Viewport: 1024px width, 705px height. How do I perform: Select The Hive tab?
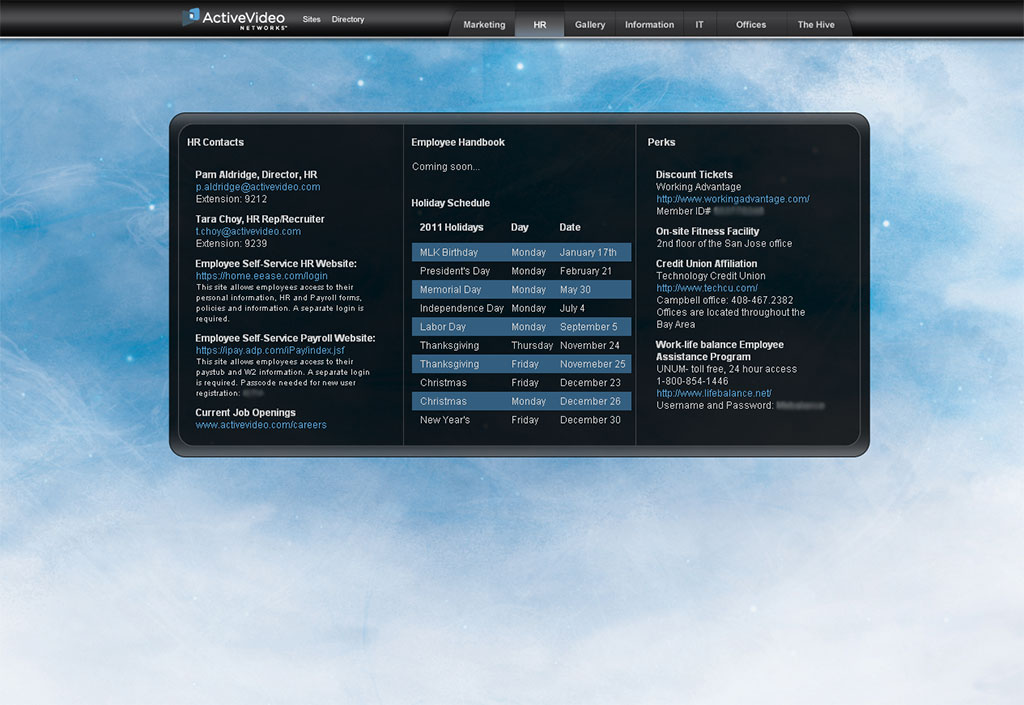click(816, 25)
